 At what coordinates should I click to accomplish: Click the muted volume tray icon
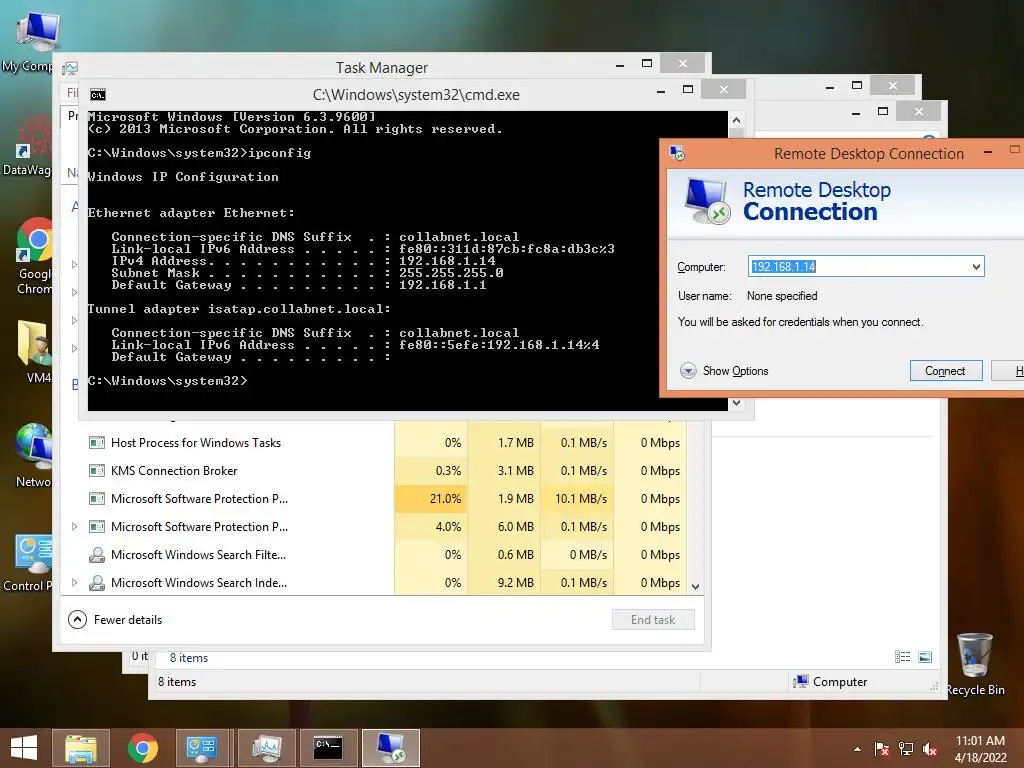(x=931, y=749)
